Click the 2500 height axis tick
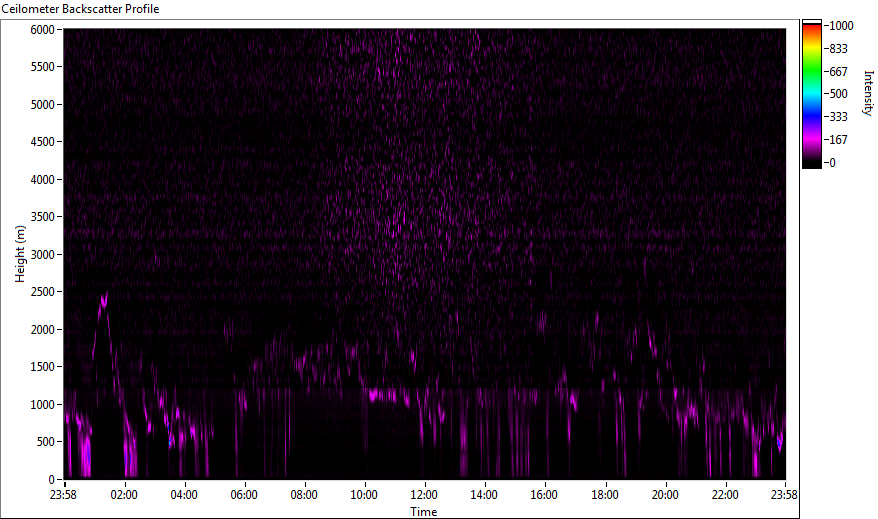This screenshot has width=878, height=519. tap(43, 292)
